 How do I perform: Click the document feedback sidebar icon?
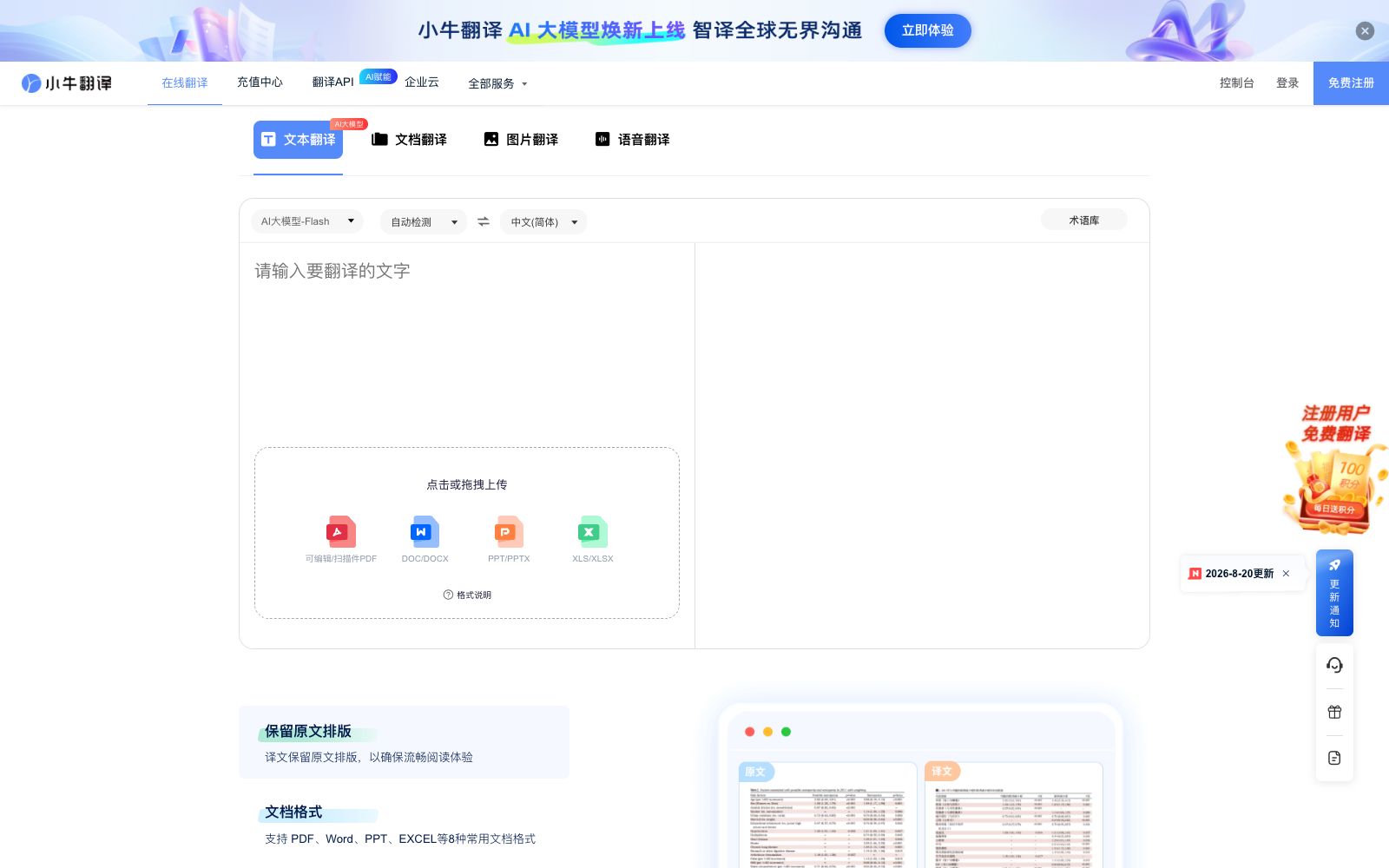[1334, 758]
